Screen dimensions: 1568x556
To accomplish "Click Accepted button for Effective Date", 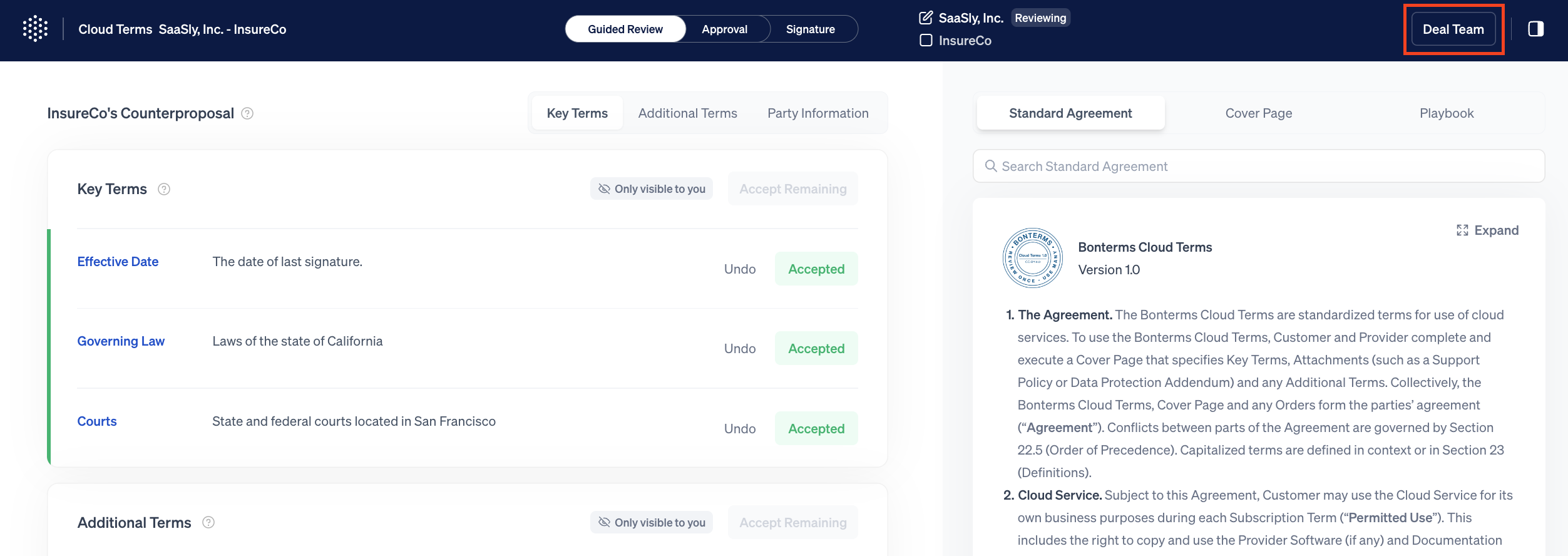I will coord(816,269).
